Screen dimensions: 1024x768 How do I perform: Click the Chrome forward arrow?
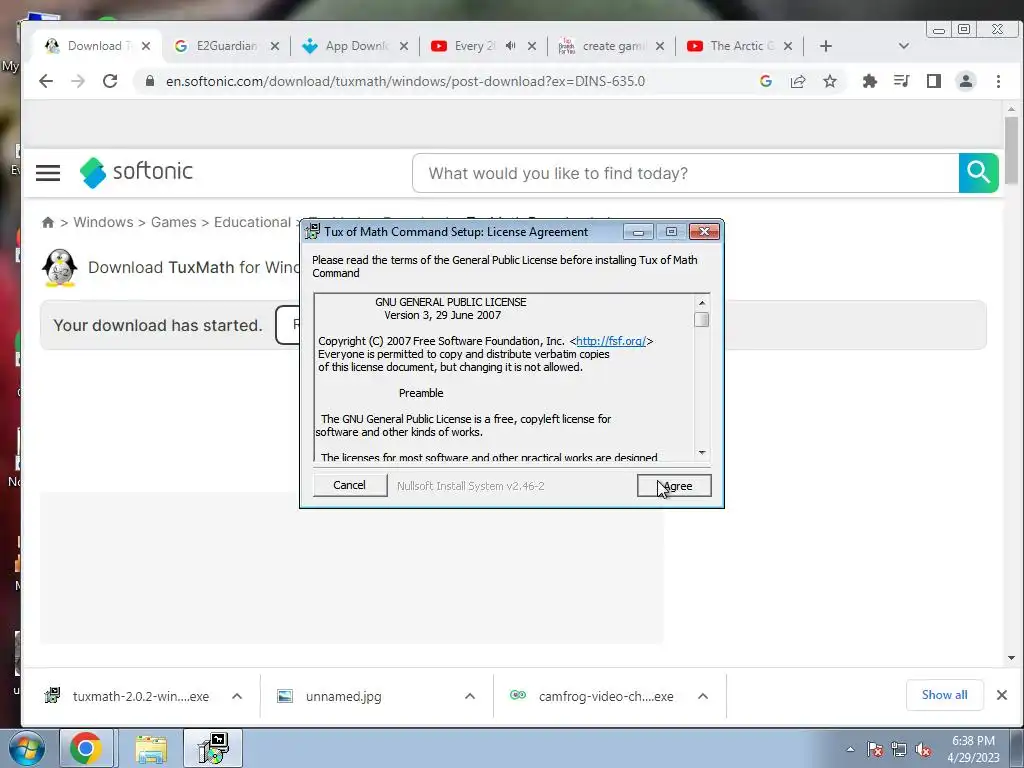pos(78,81)
